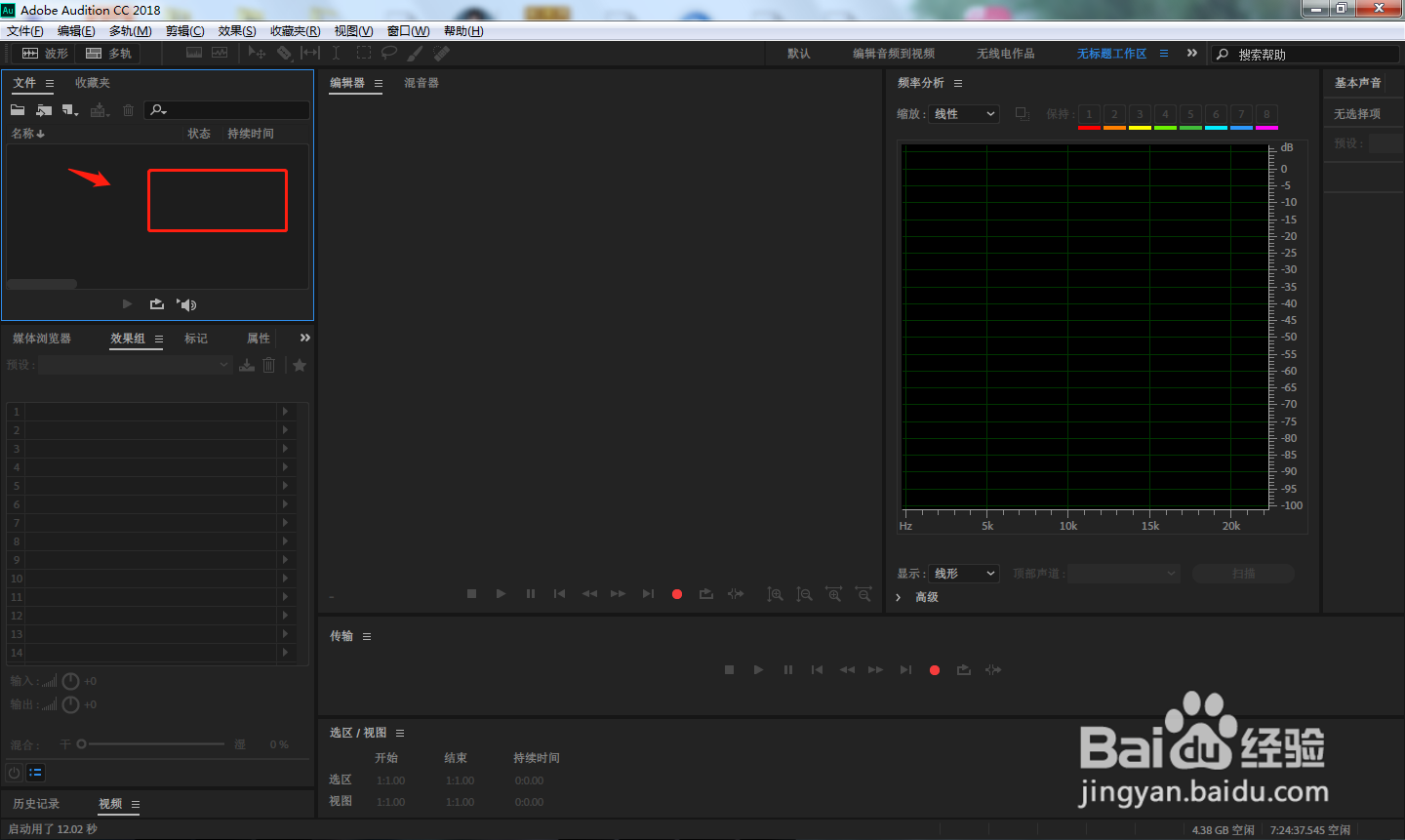
Task: Select the Spot Healing Brush tool
Action: point(441,53)
